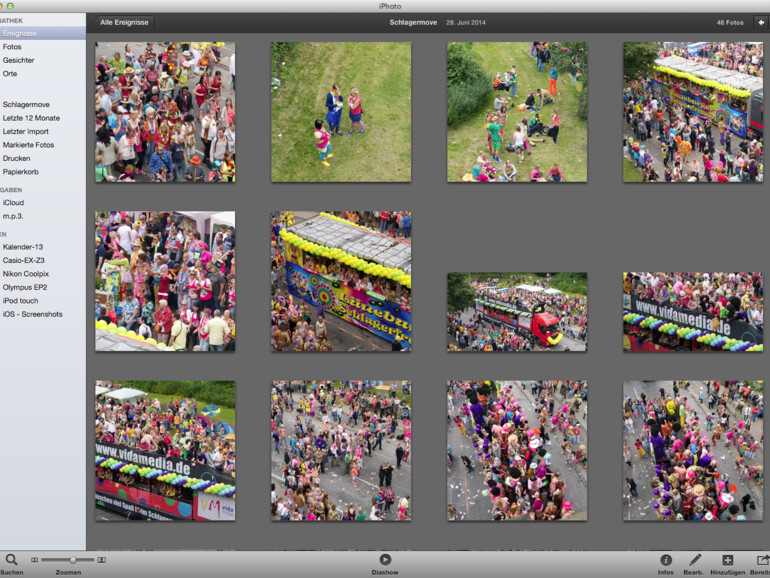Return to Alle Ereignisse
Image resolution: width=770 pixels, height=578 pixels.
tap(124, 23)
